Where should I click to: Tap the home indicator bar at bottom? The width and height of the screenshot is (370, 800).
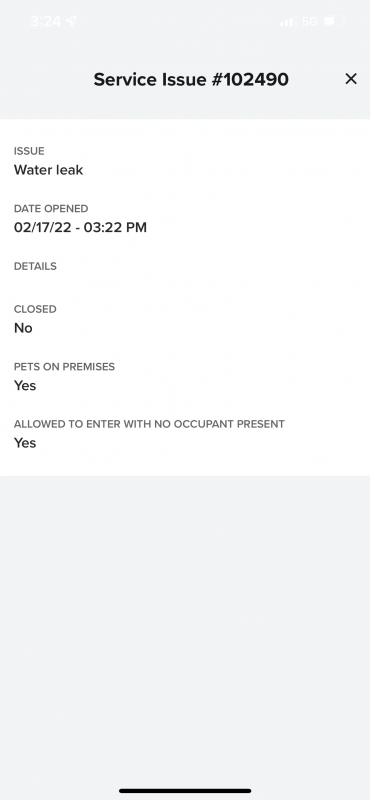185,791
